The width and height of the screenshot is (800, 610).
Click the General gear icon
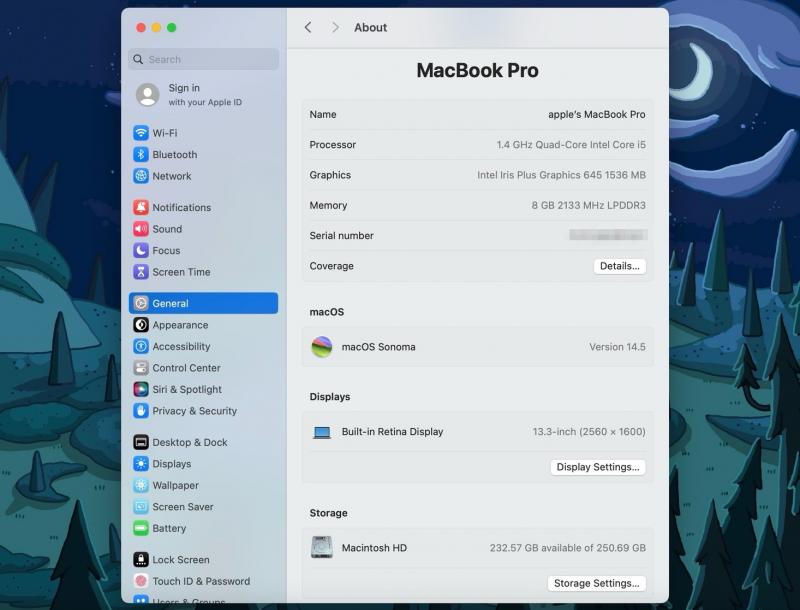[141, 303]
